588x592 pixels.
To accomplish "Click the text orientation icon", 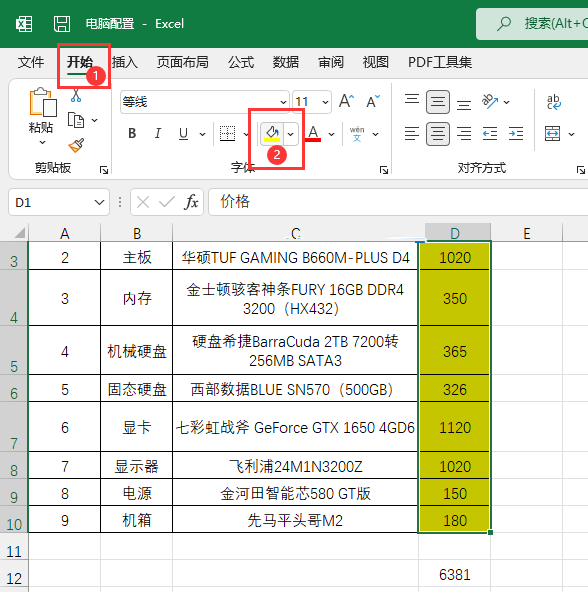I will tap(490, 101).
